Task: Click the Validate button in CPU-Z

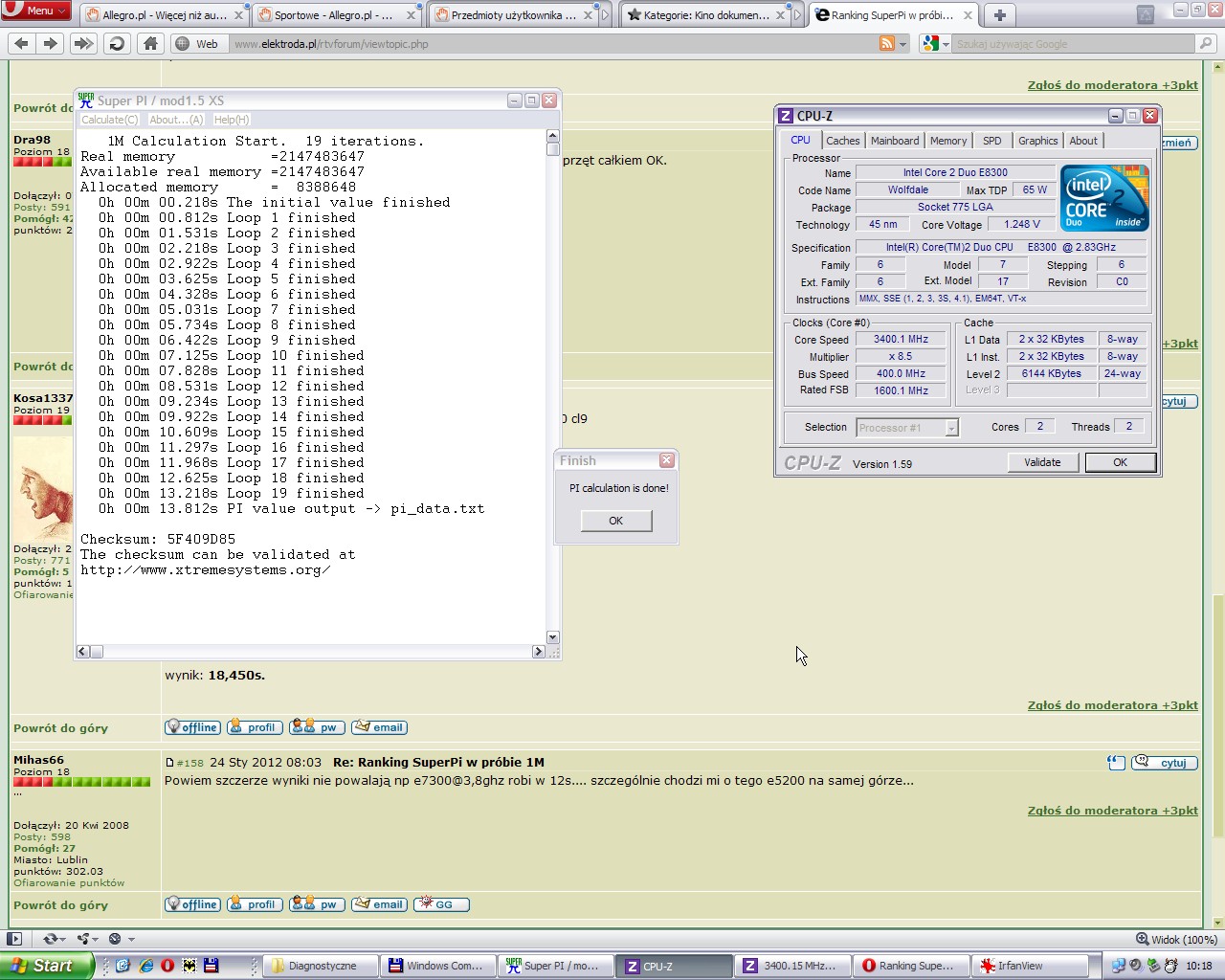Action: click(1042, 462)
